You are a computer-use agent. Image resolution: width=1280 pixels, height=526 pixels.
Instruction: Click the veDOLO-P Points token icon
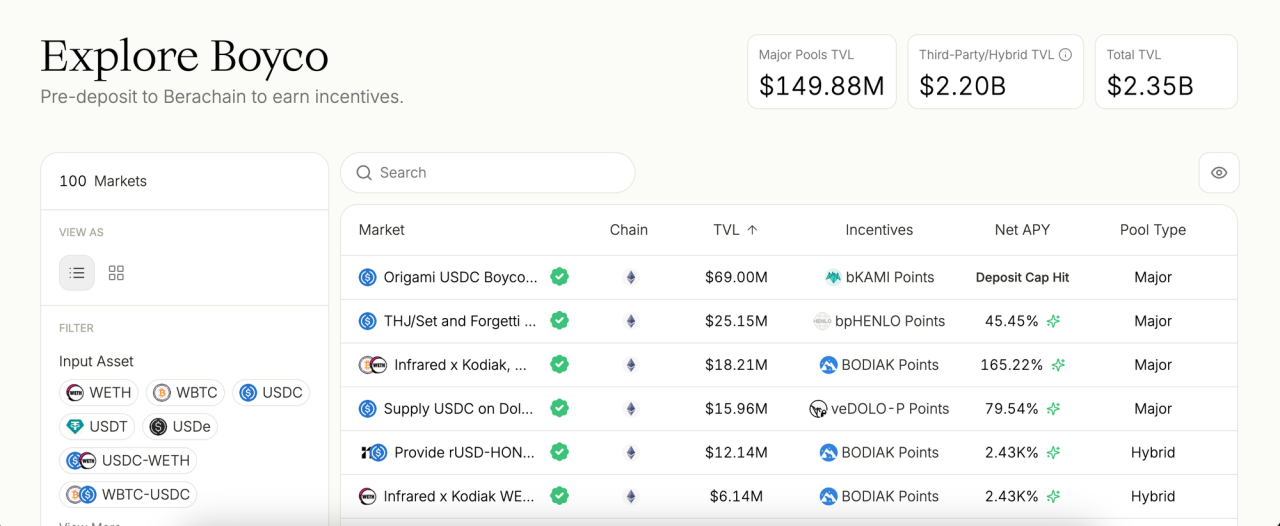coord(818,409)
